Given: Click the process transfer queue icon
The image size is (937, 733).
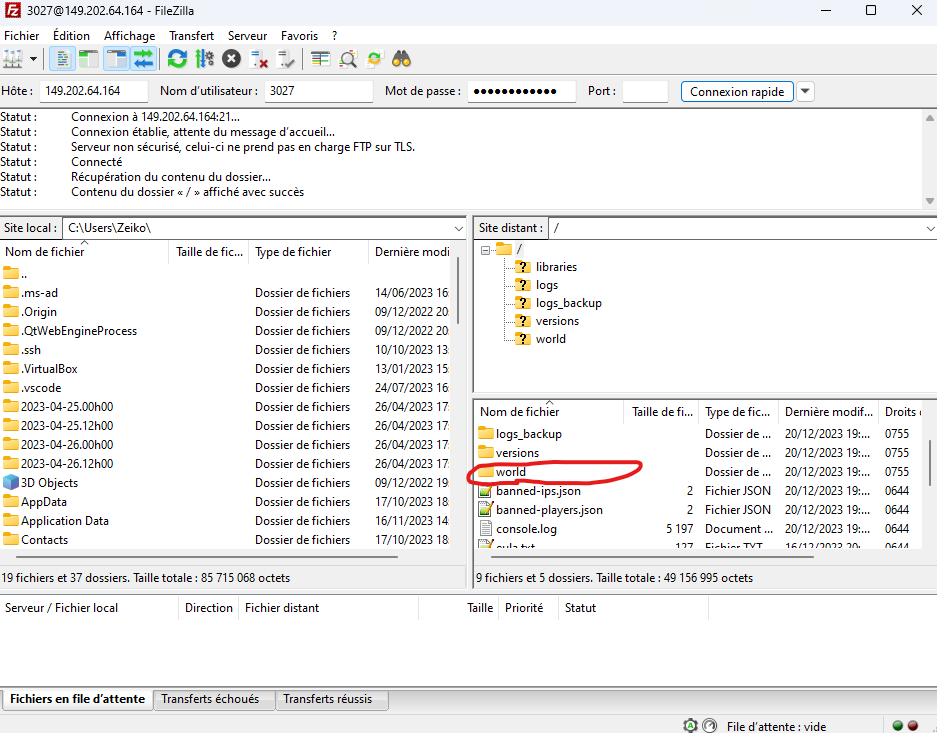Looking at the screenshot, I should [204, 59].
